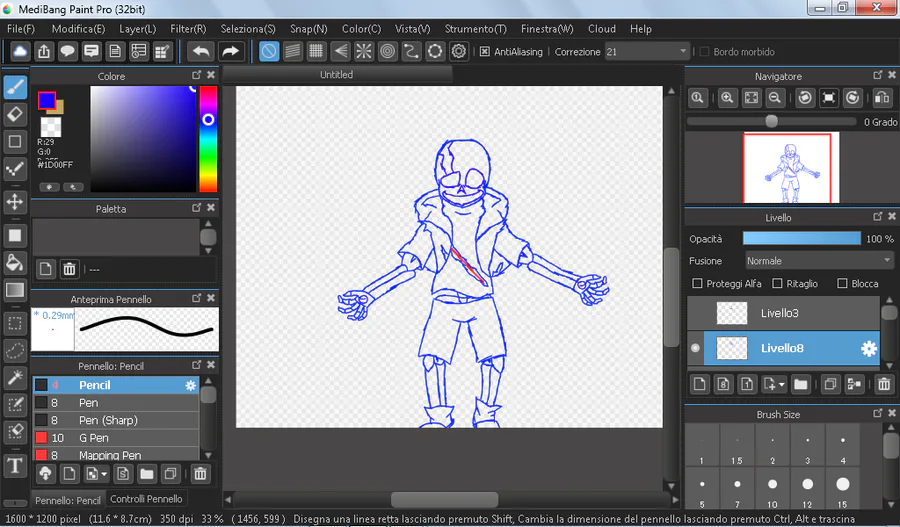Viewport: 900px width, 527px height.
Task: Open Layer(L) menu
Action: (x=138, y=29)
